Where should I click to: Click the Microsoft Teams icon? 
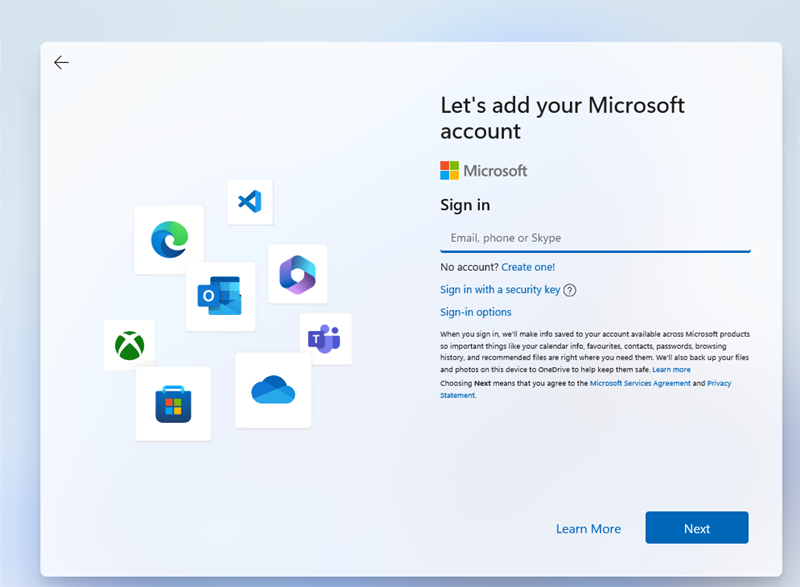coord(323,339)
